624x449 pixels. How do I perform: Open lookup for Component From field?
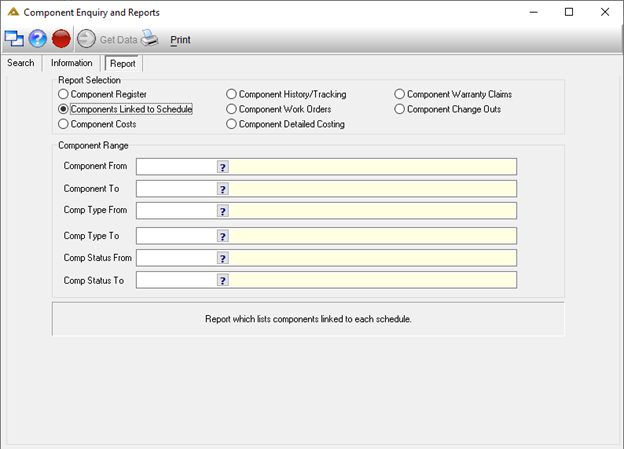(222, 167)
